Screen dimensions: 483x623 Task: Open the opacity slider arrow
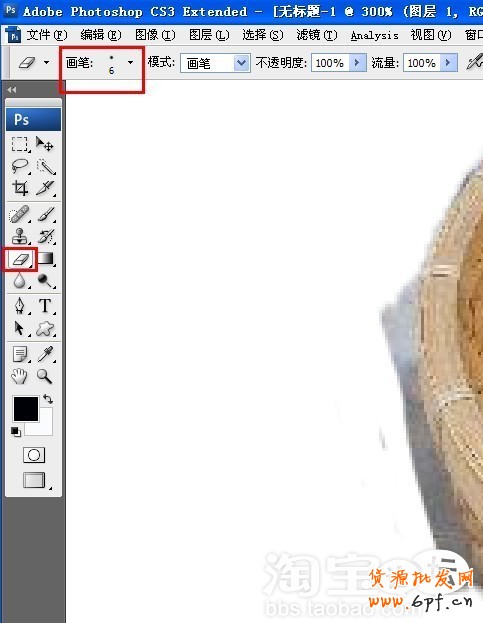[x=357, y=63]
